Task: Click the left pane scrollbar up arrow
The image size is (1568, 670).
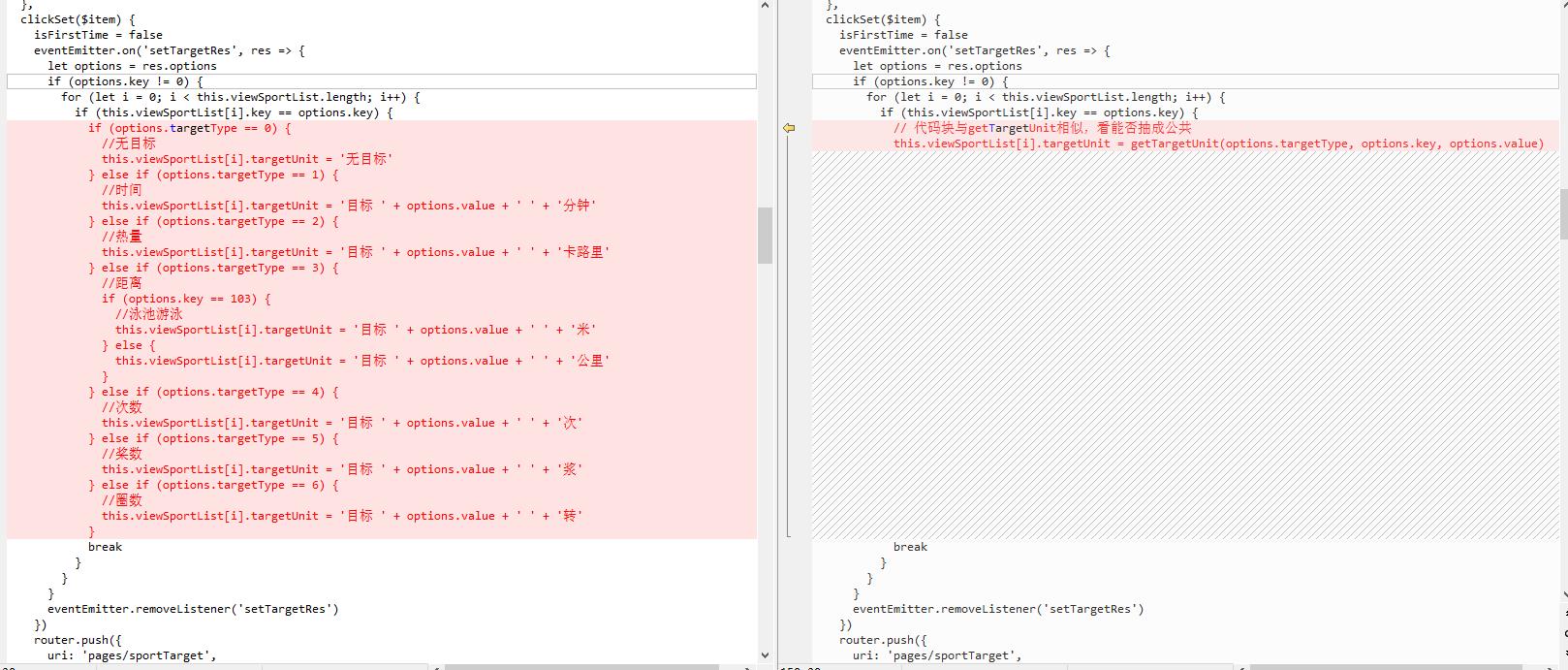Action: 765,5
